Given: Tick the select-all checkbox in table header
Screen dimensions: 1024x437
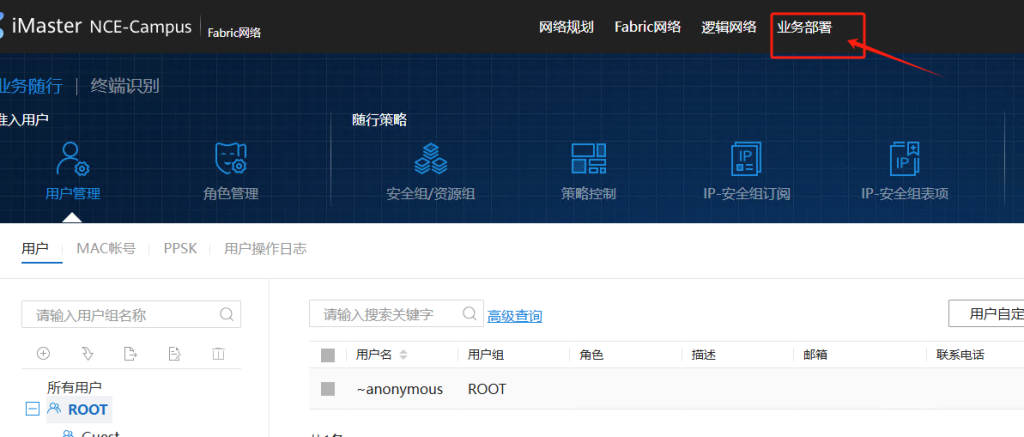Looking at the screenshot, I should [x=328, y=355].
